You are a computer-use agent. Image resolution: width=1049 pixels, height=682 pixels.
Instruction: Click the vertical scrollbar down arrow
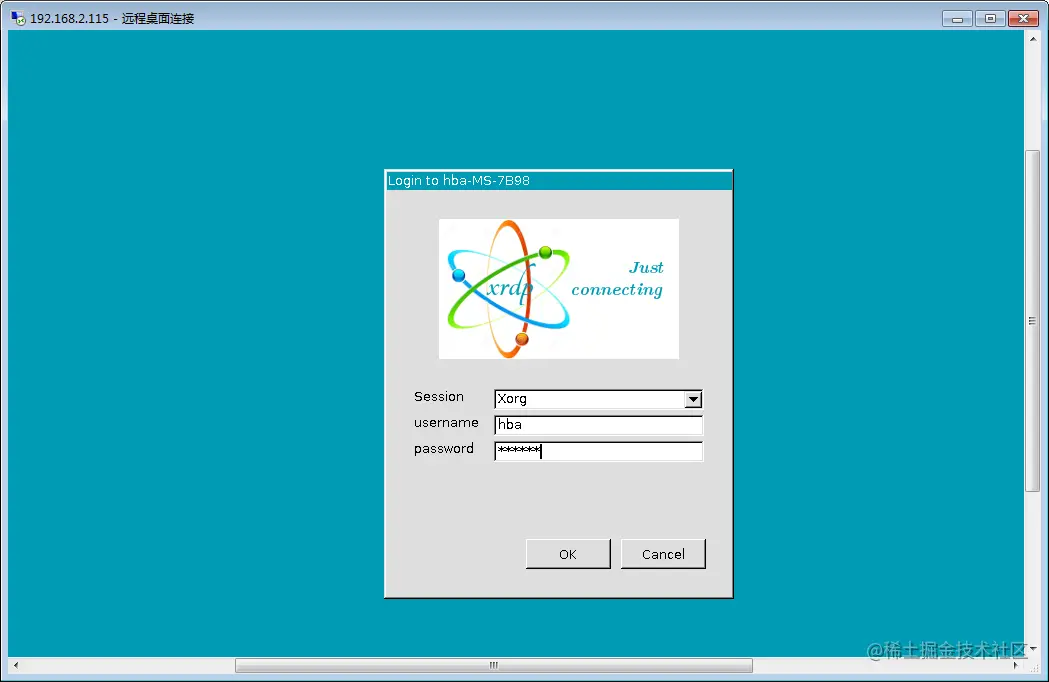pyautogui.click(x=1033, y=649)
